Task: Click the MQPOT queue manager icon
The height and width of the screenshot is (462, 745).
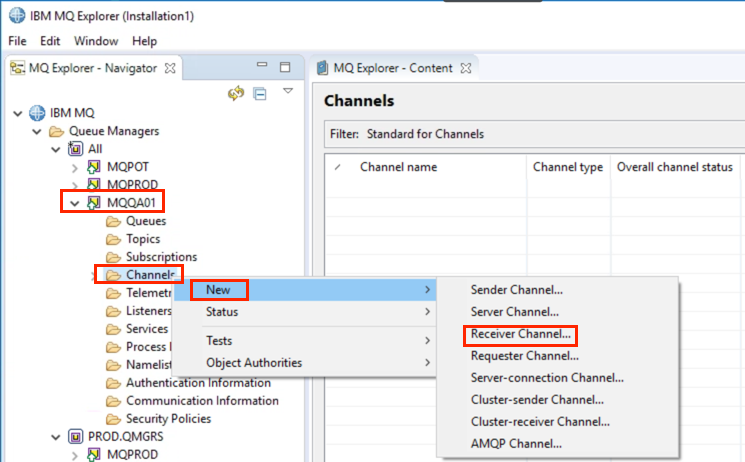Action: tap(94, 167)
